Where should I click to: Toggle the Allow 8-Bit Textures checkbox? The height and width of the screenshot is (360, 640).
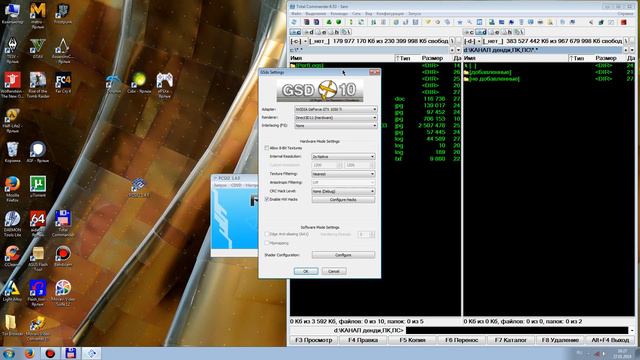[x=267, y=148]
